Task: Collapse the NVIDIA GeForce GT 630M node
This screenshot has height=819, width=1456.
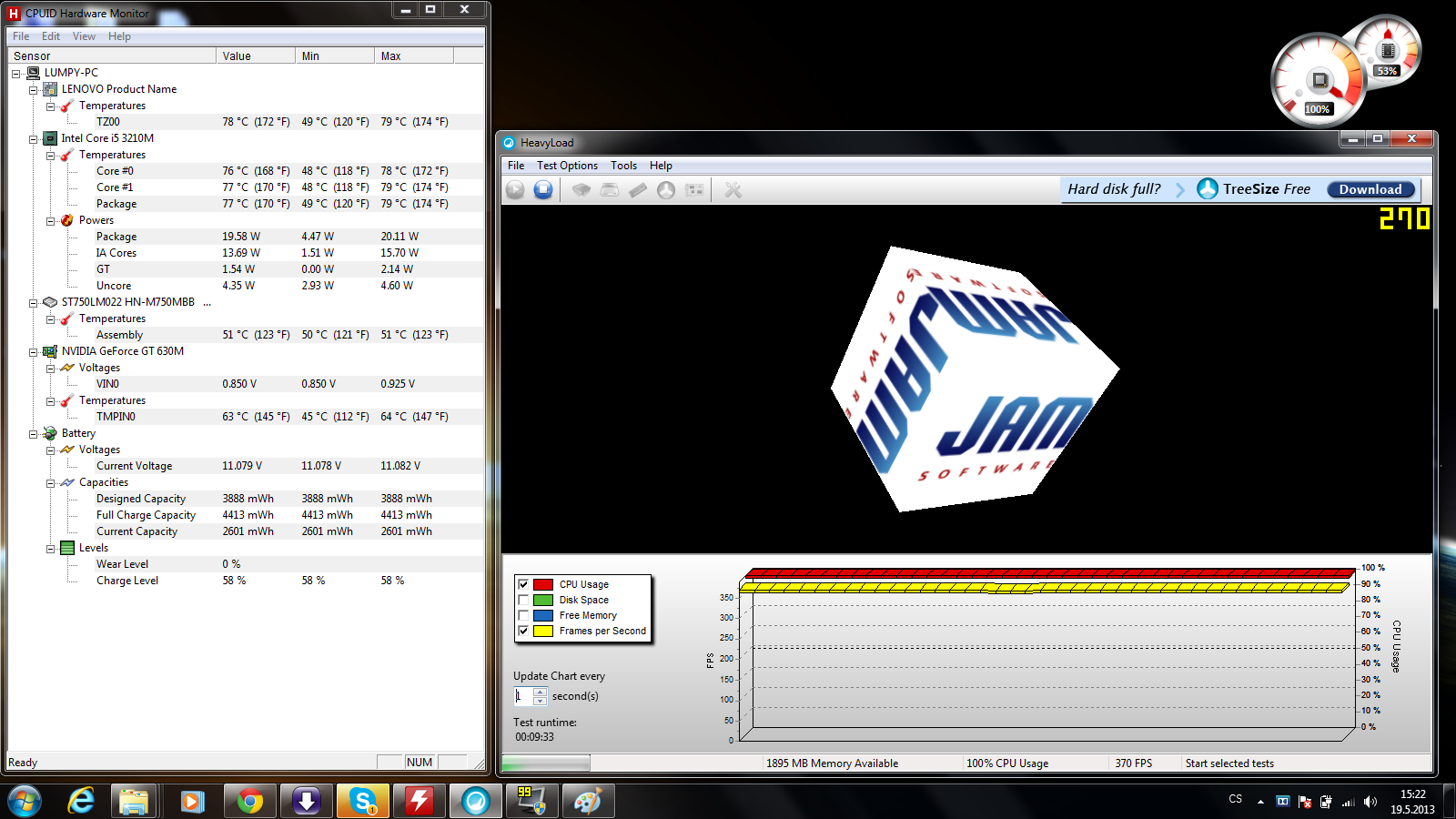Action: point(34,352)
